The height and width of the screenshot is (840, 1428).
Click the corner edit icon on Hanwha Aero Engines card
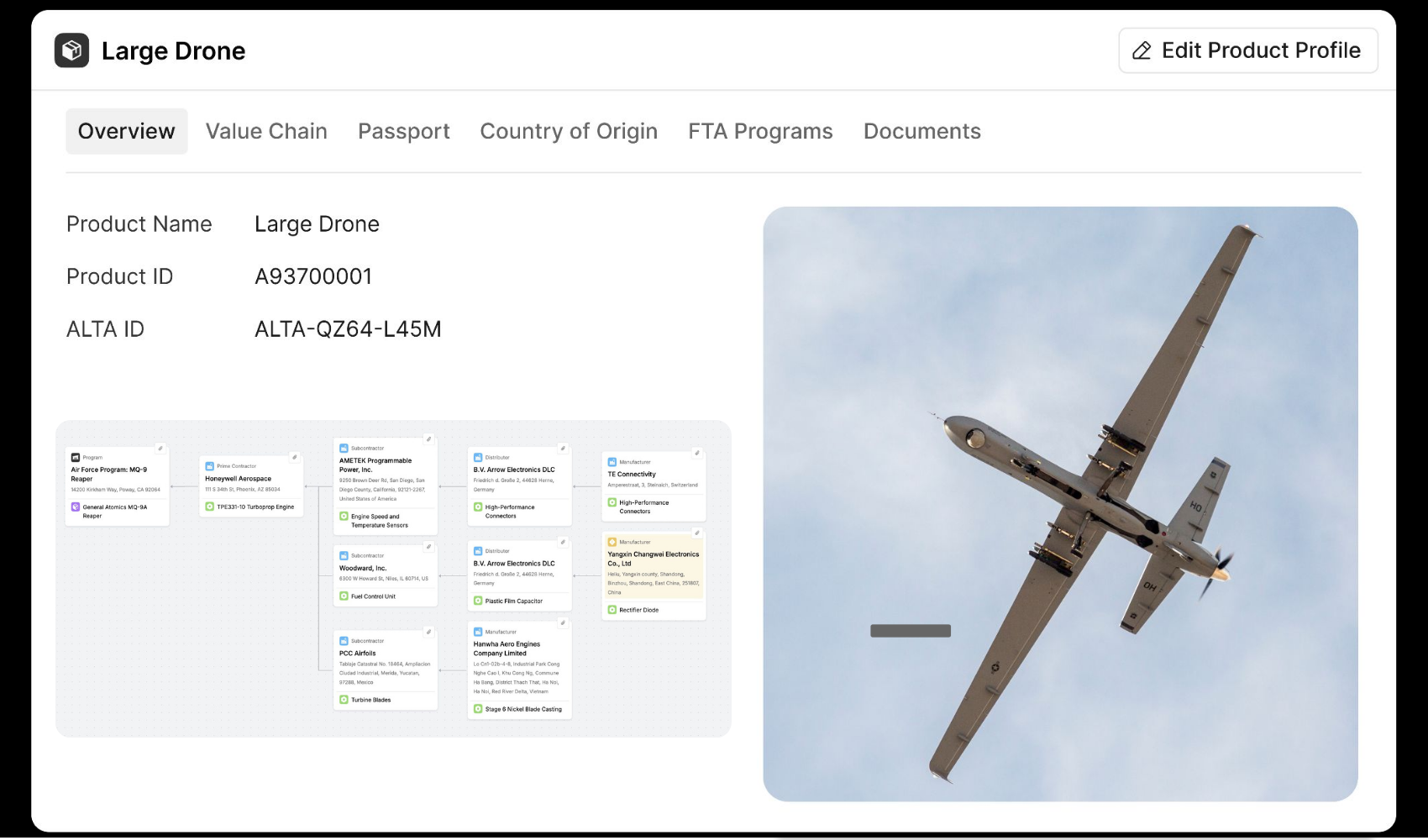pyautogui.click(x=563, y=622)
